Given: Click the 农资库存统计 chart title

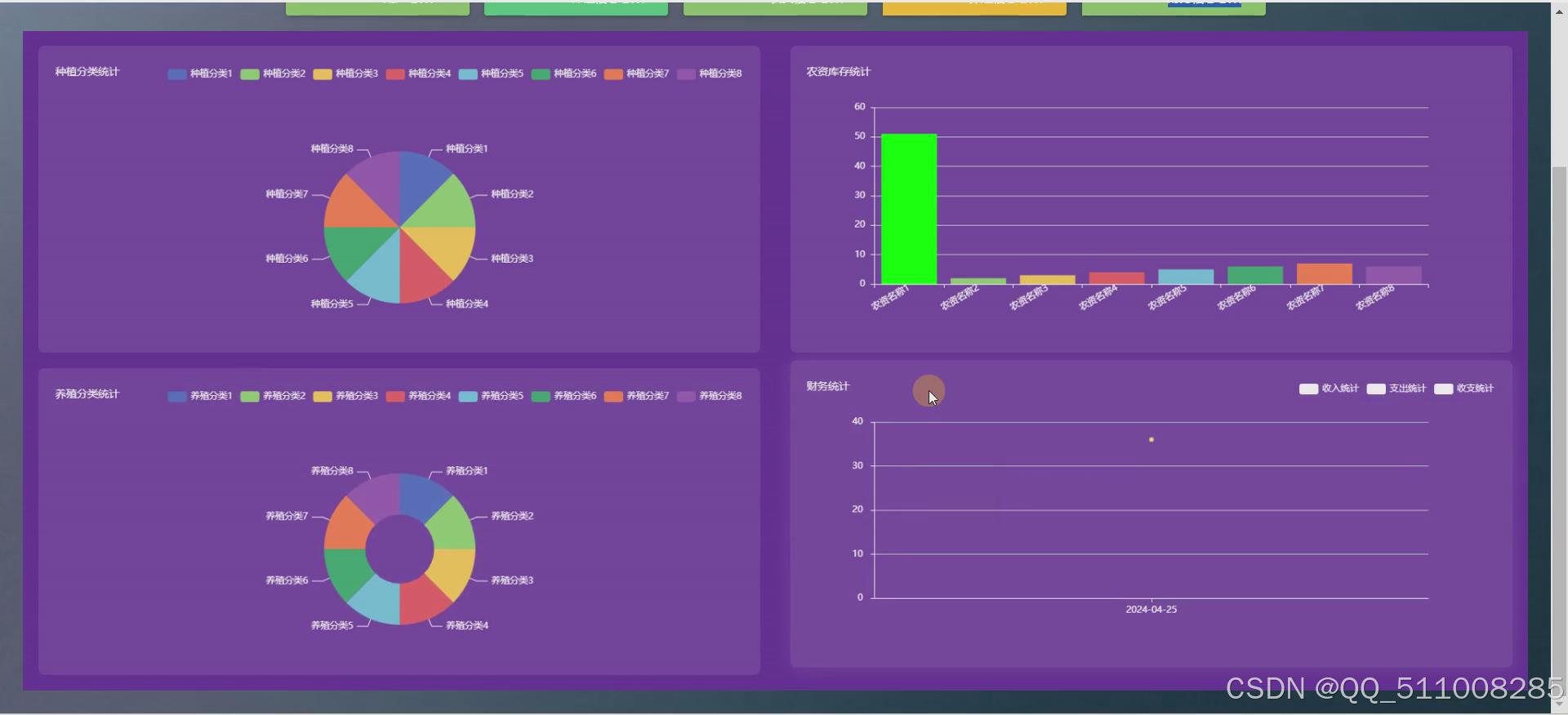Looking at the screenshot, I should pyautogui.click(x=839, y=72).
